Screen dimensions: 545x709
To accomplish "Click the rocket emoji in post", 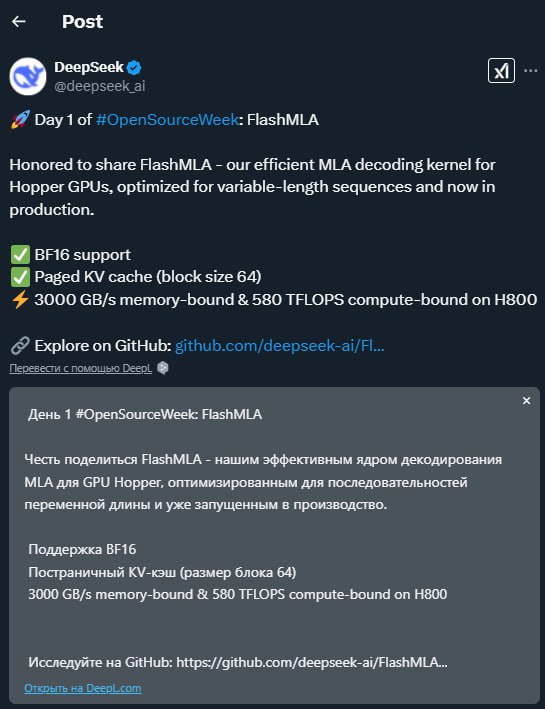I will pos(20,119).
